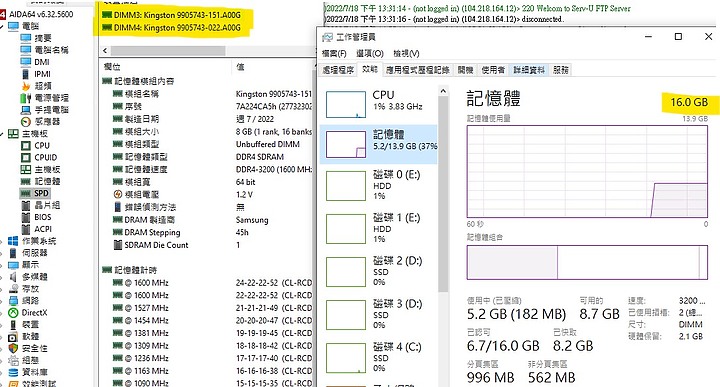This screenshot has height=387, width=720.
Task: Select 磁碟 0 (E:) HDD in sidebar
Action: point(378,185)
